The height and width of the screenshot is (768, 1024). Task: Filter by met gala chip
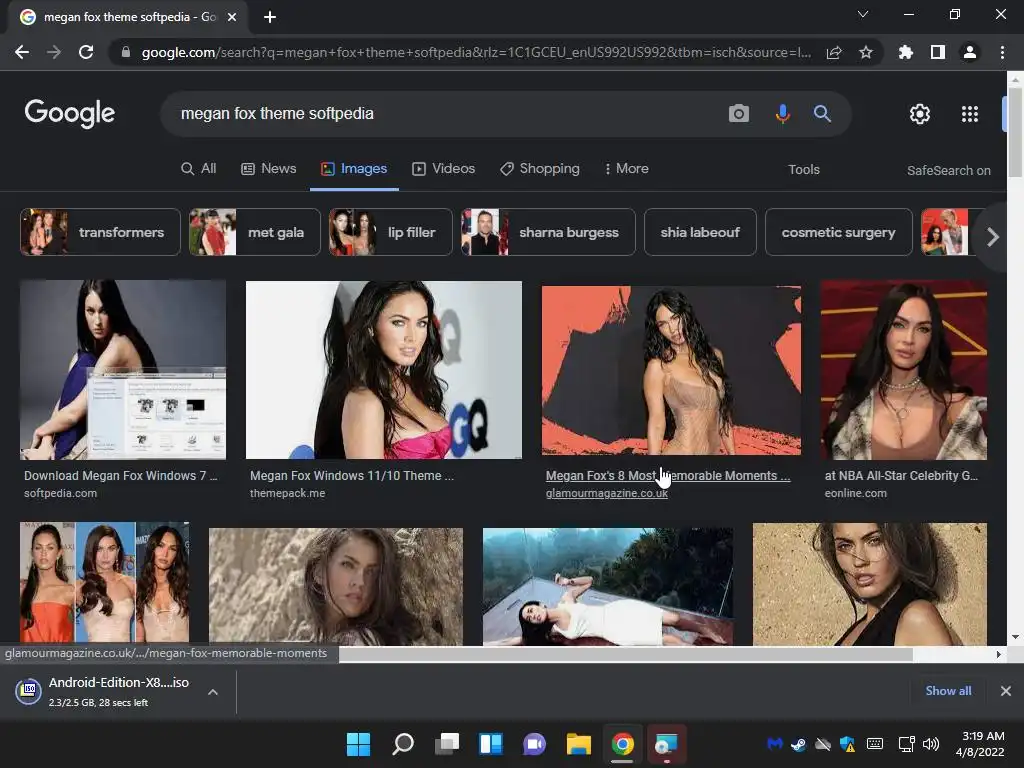click(x=255, y=232)
